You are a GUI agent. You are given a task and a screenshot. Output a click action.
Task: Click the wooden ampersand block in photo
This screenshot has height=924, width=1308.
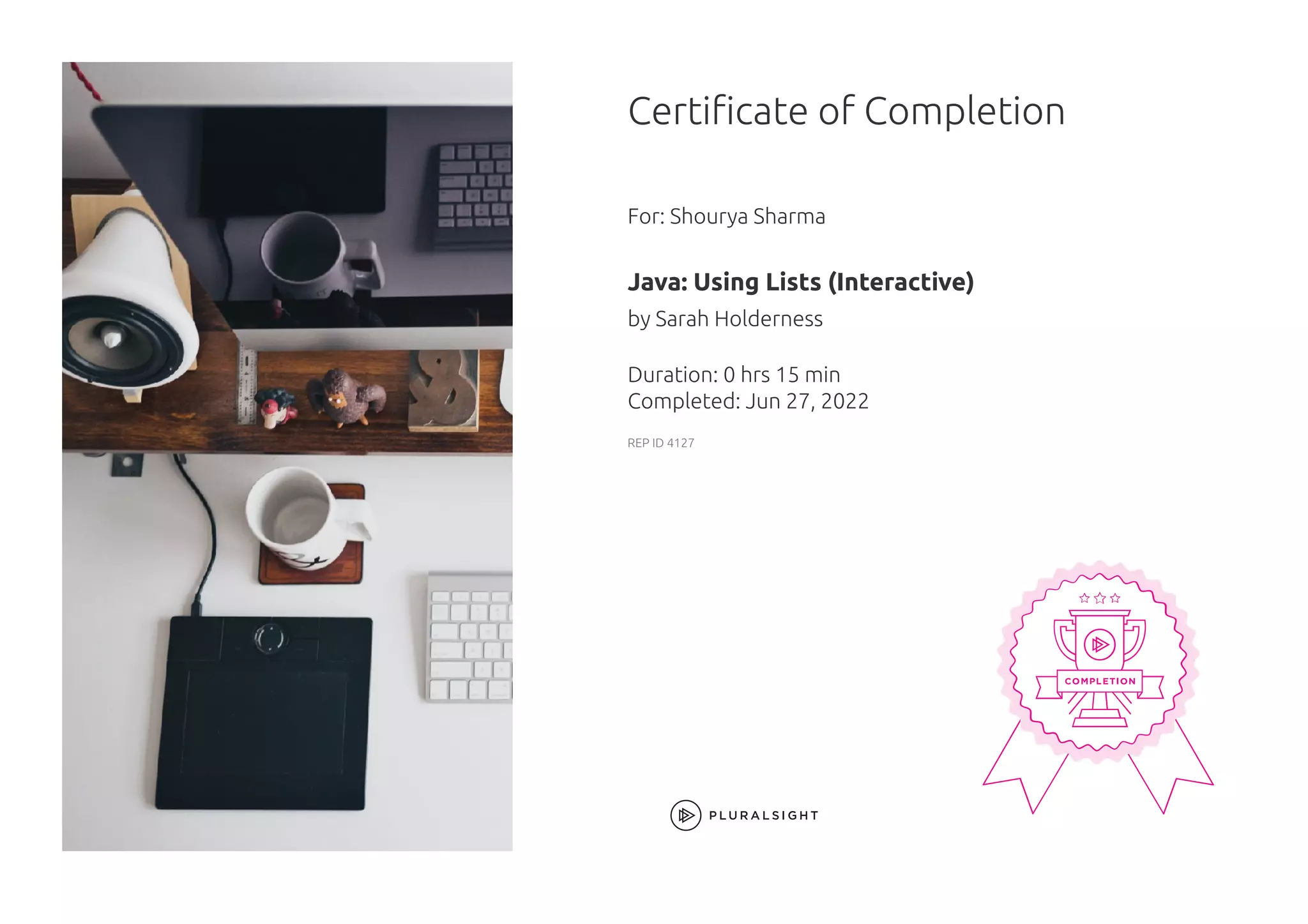pyautogui.click(x=443, y=390)
